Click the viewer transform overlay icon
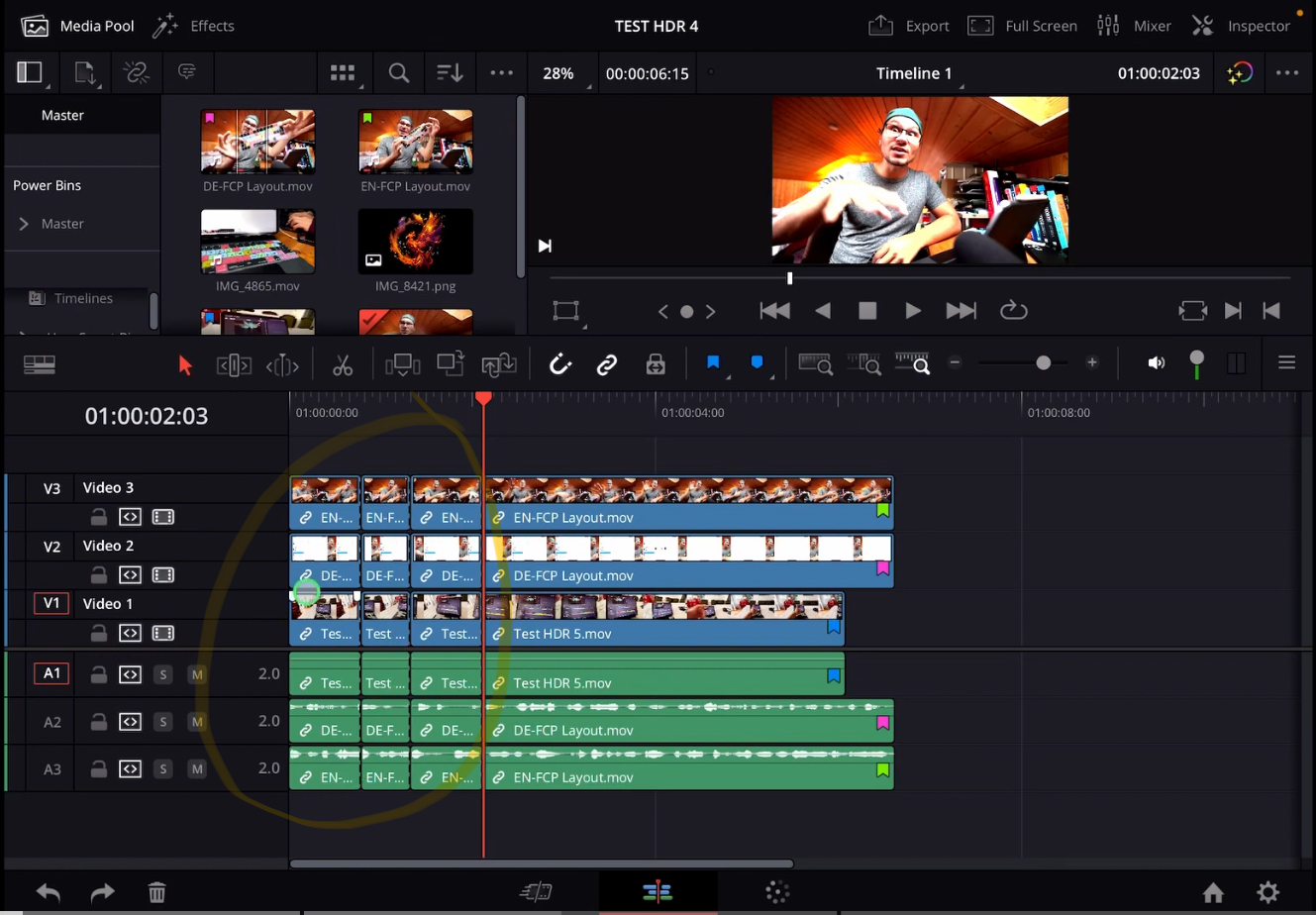The width and height of the screenshot is (1316, 915). click(565, 311)
